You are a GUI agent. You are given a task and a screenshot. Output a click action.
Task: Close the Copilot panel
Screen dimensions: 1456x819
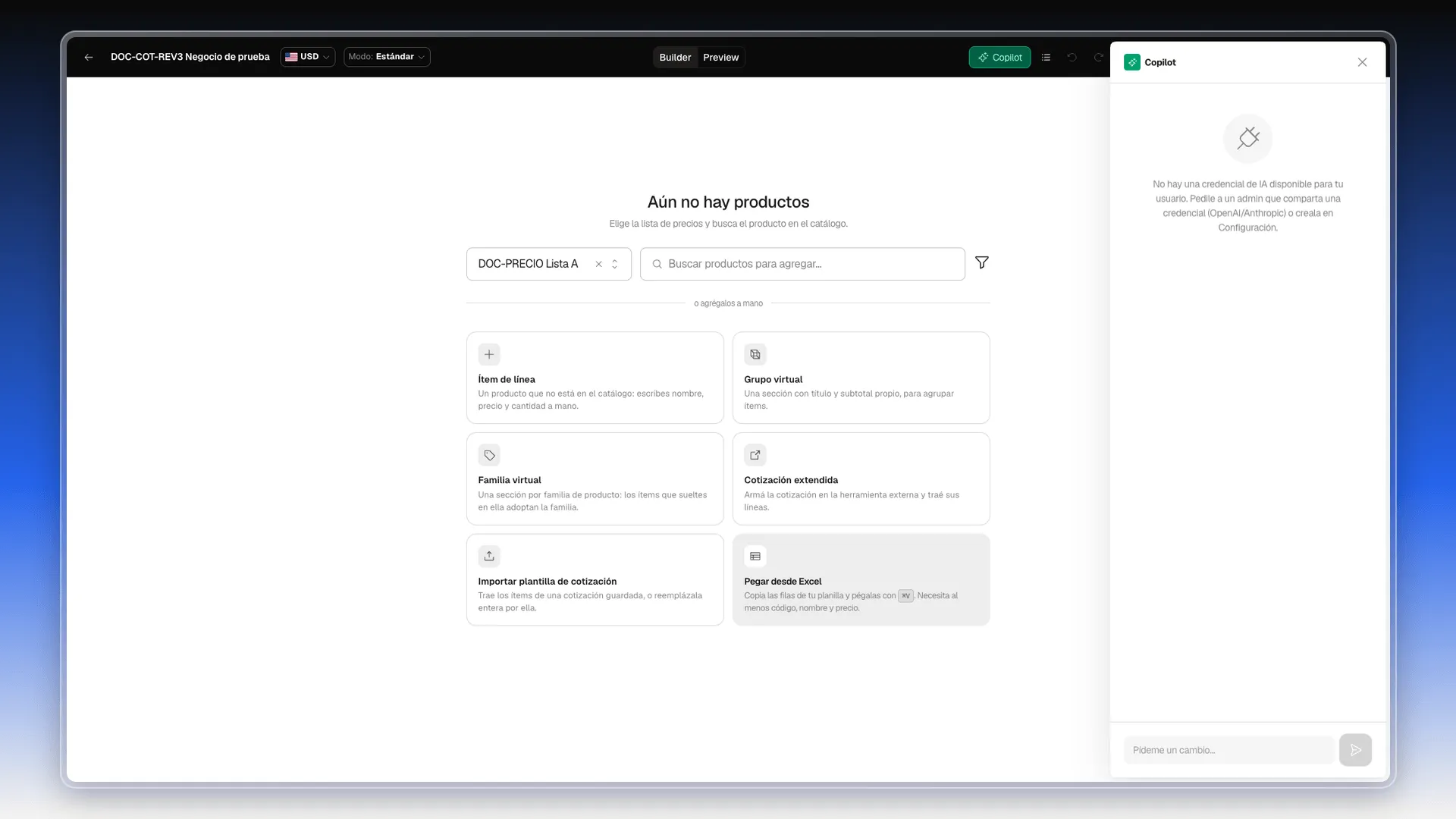click(1363, 62)
